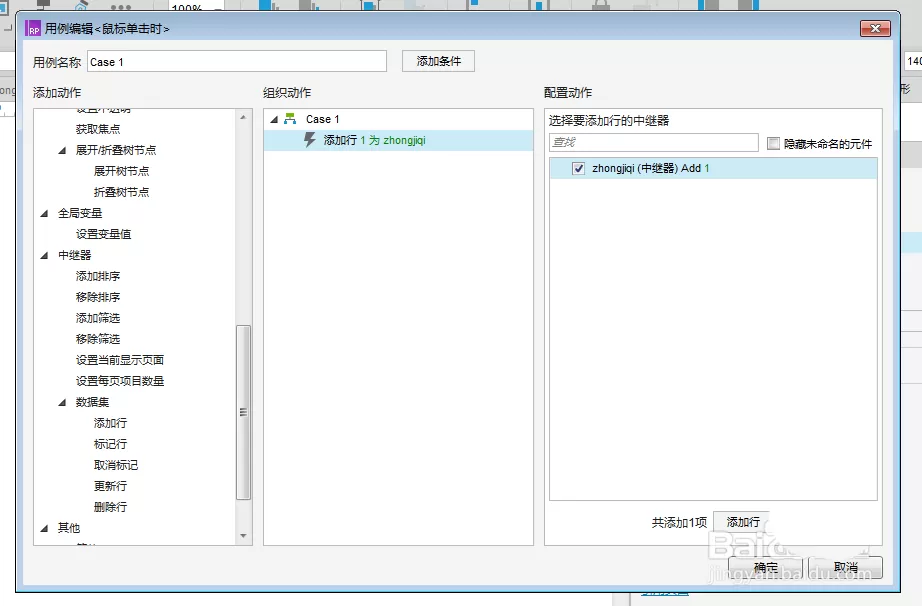Select the 折叠树节点 action
This screenshot has width=922, height=606.
pos(121,192)
